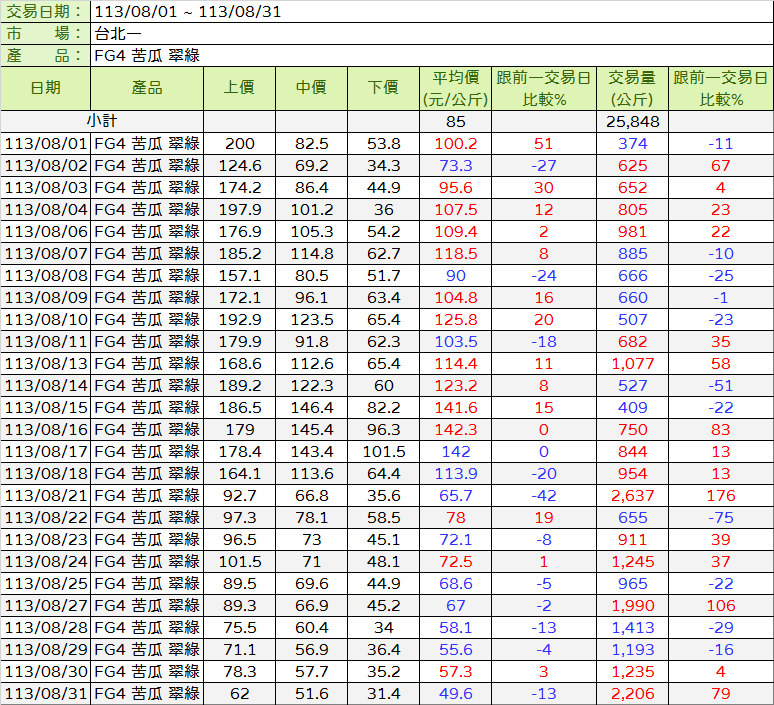Select the 小計 subtotal row label

(101, 121)
